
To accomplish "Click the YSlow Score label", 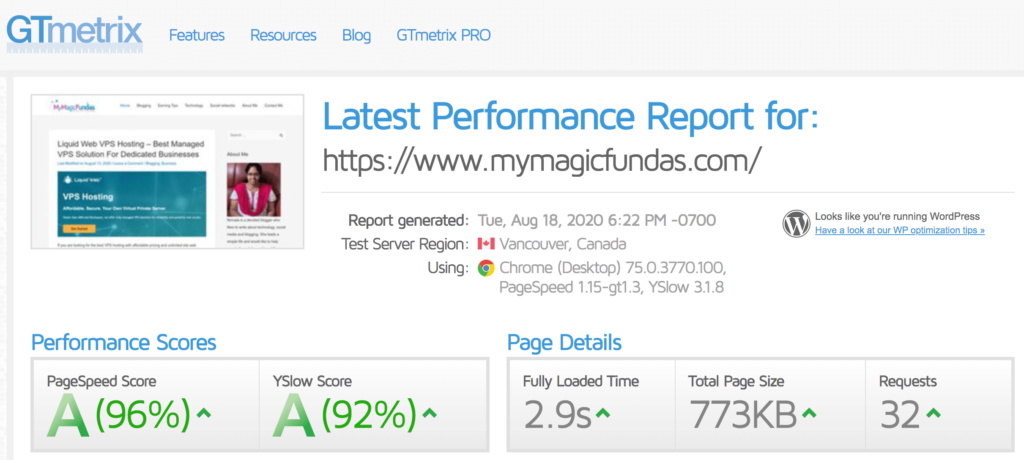I will click(312, 381).
